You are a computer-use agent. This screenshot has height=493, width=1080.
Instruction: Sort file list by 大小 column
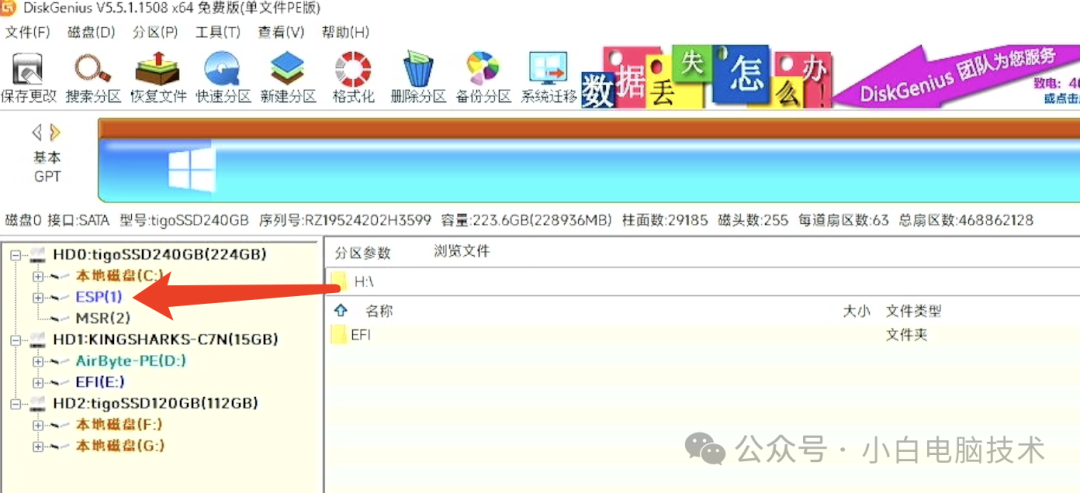(x=857, y=311)
